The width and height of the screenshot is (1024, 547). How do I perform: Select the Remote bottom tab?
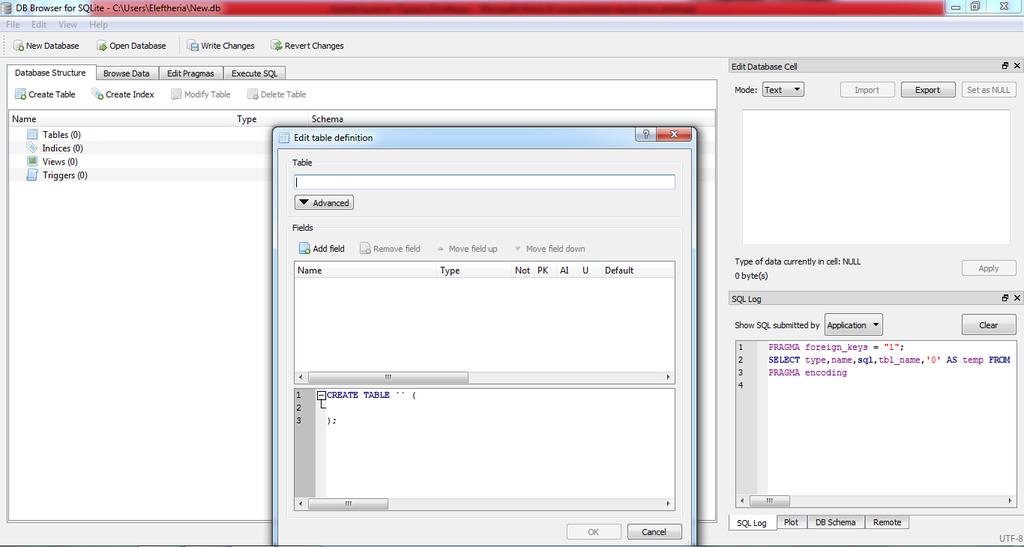click(887, 522)
